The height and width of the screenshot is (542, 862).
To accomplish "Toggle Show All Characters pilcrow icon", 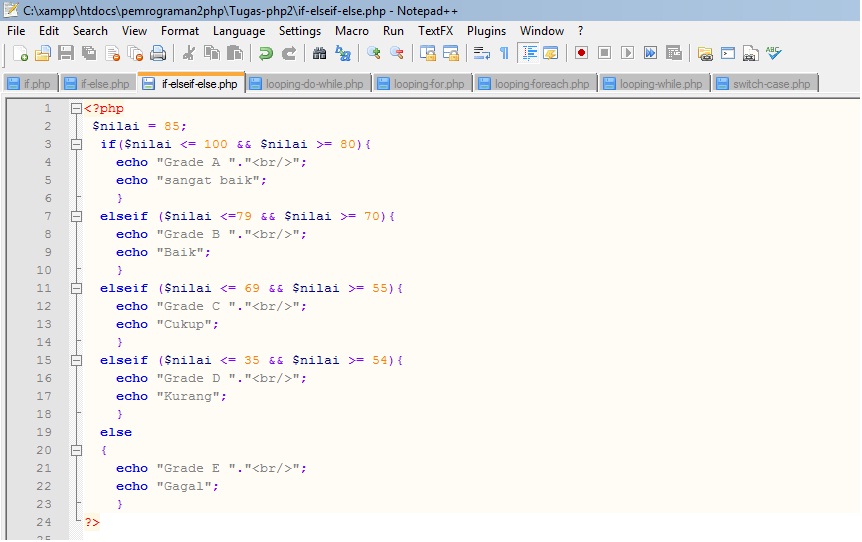I will (504, 53).
